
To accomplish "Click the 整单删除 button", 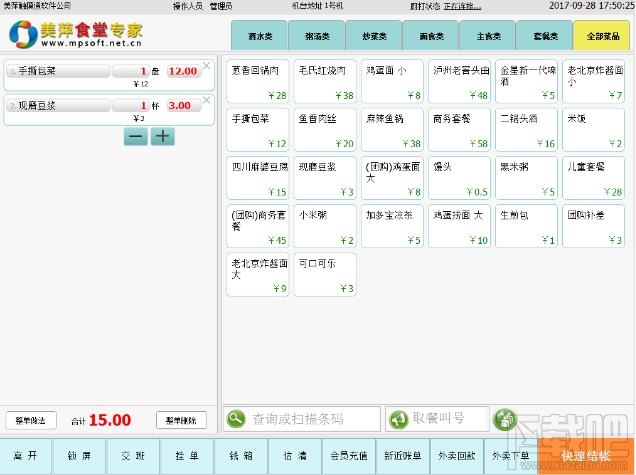I will pos(181,420).
